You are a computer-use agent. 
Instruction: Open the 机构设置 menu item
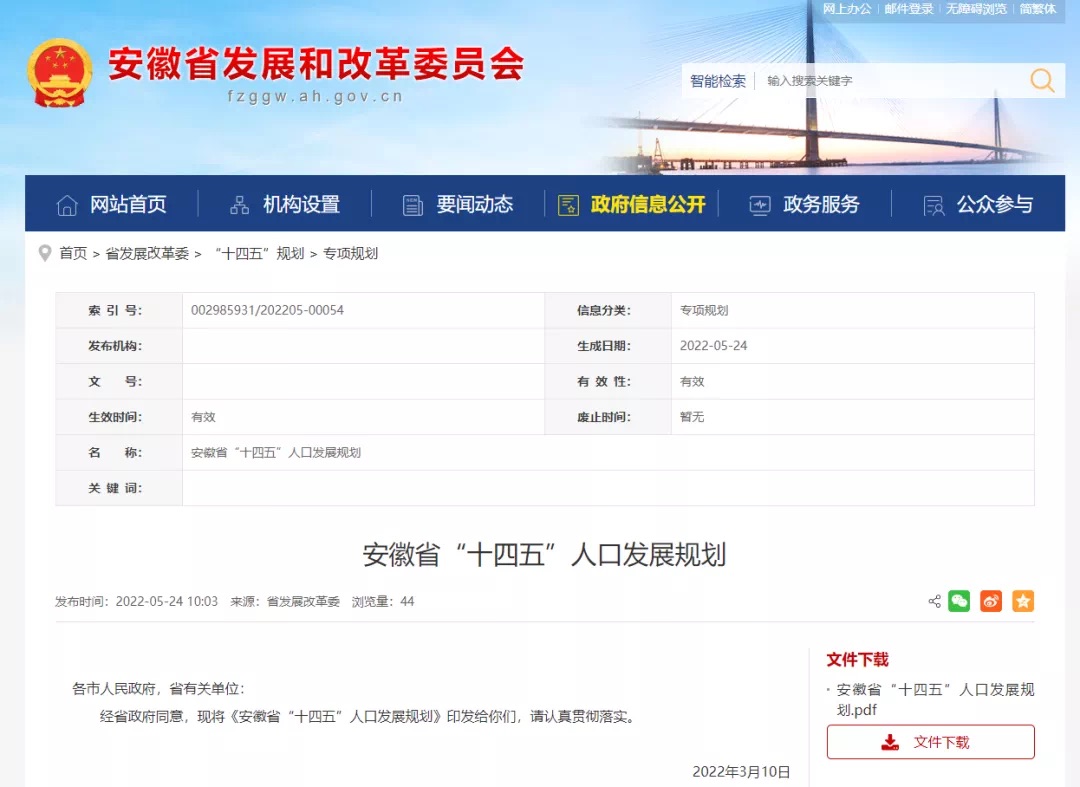click(302, 204)
